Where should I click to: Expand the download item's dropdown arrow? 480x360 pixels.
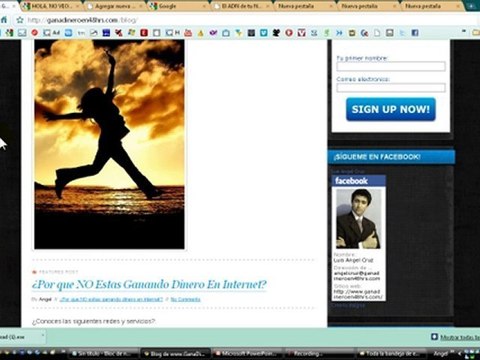[43, 336]
